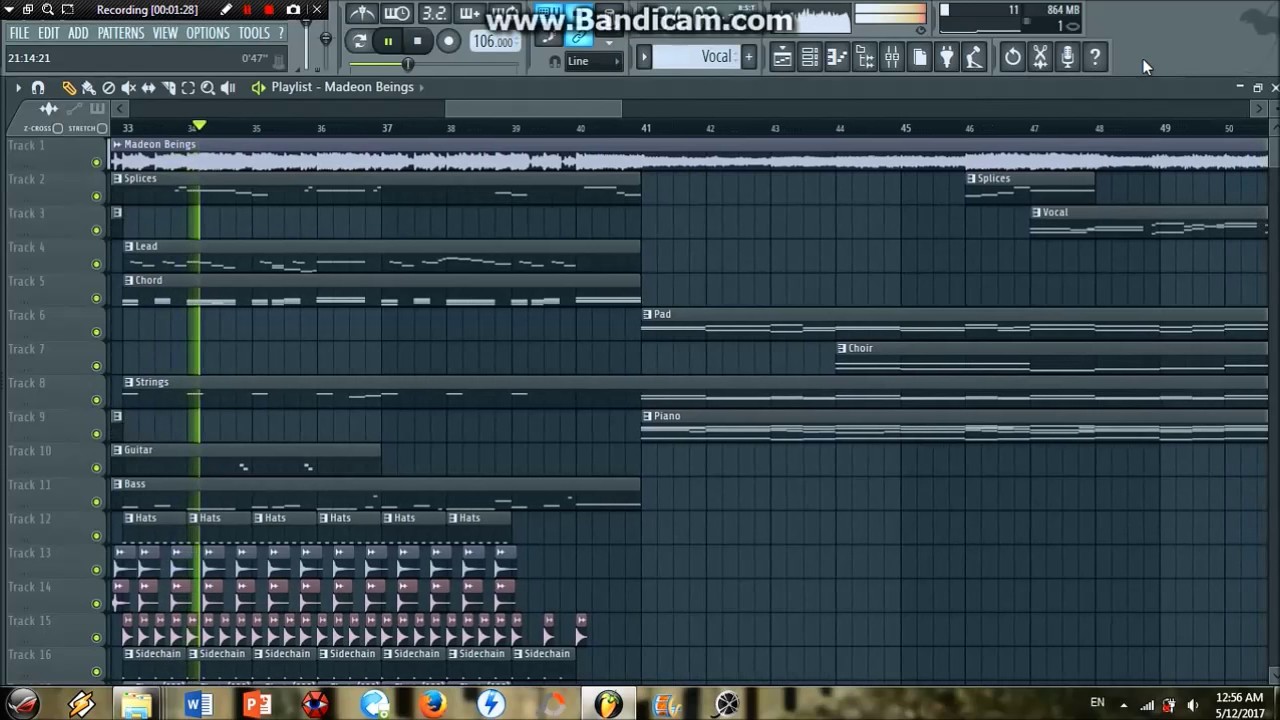The width and height of the screenshot is (1280, 720).
Task: Open the PATTERNS menu
Action: 121,33
